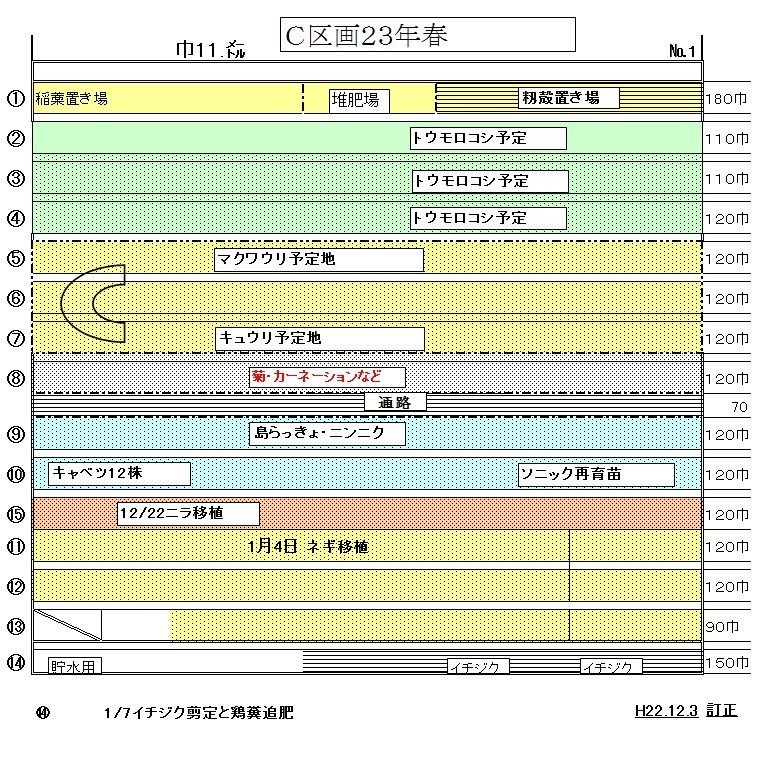Select the '12/22ニラ移植' text box

coord(189,513)
